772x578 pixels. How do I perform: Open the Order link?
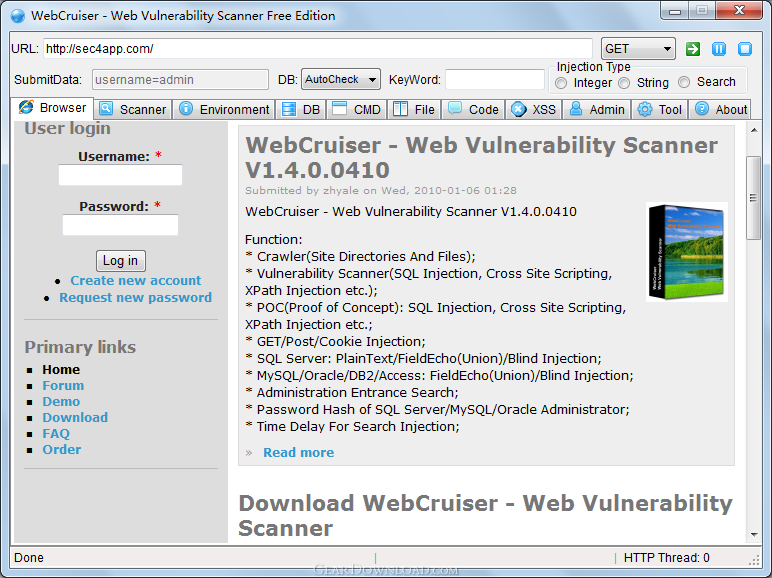tap(62, 450)
